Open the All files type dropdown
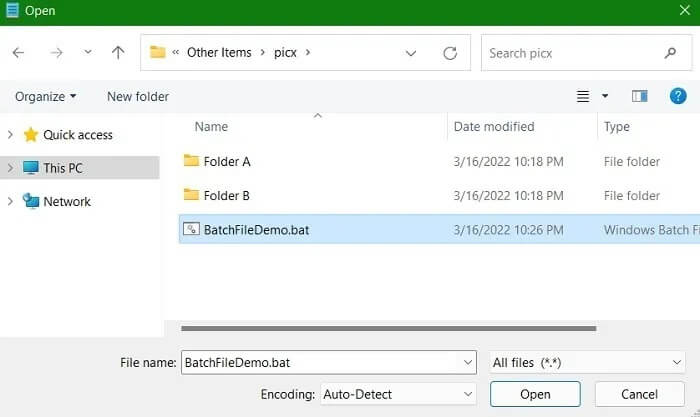 coord(586,362)
